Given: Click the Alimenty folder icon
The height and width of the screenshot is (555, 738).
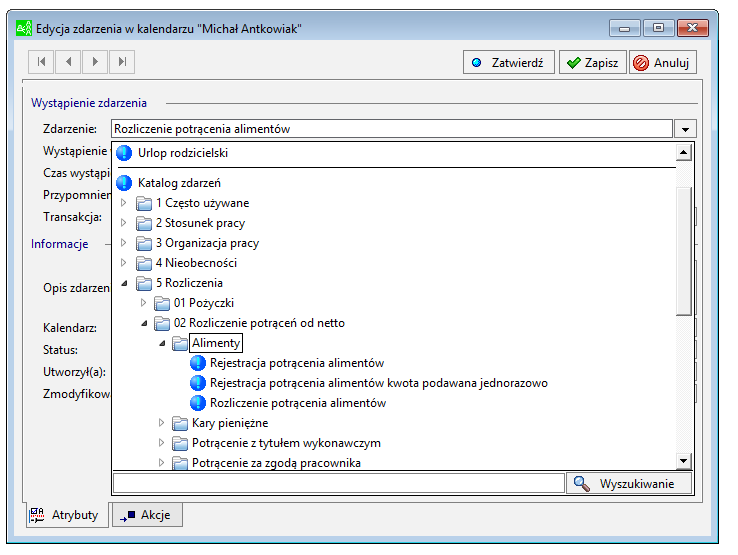Looking at the screenshot, I should tap(180, 343).
